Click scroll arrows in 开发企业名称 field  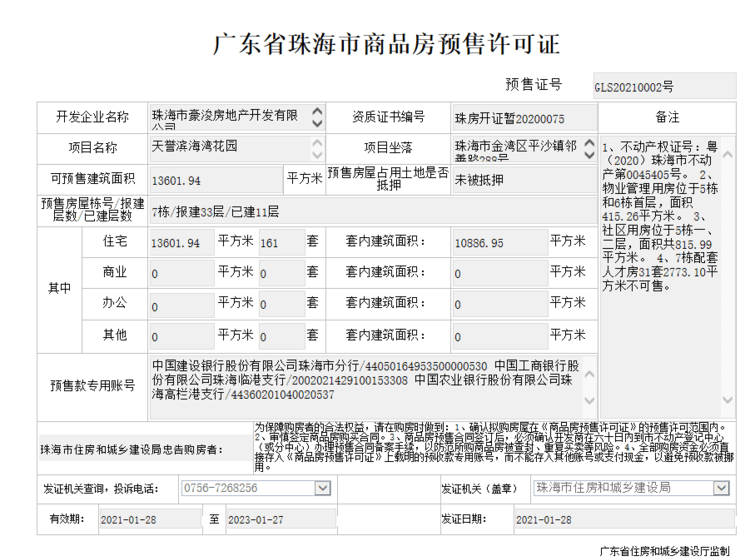[x=317, y=117]
